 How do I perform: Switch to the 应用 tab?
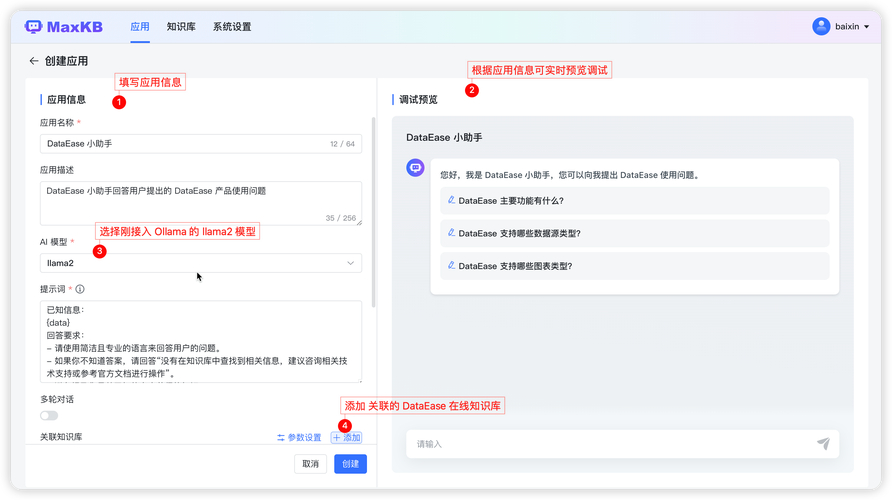pyautogui.click(x=140, y=27)
